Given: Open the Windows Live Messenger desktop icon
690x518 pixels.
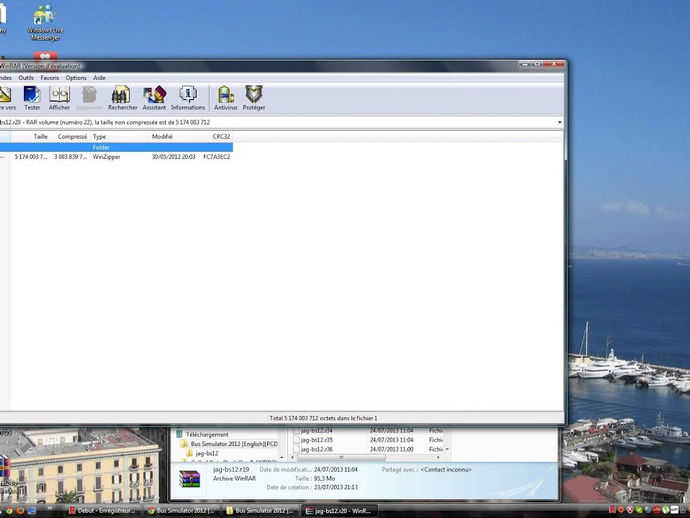Looking at the screenshot, I should 44,22.
